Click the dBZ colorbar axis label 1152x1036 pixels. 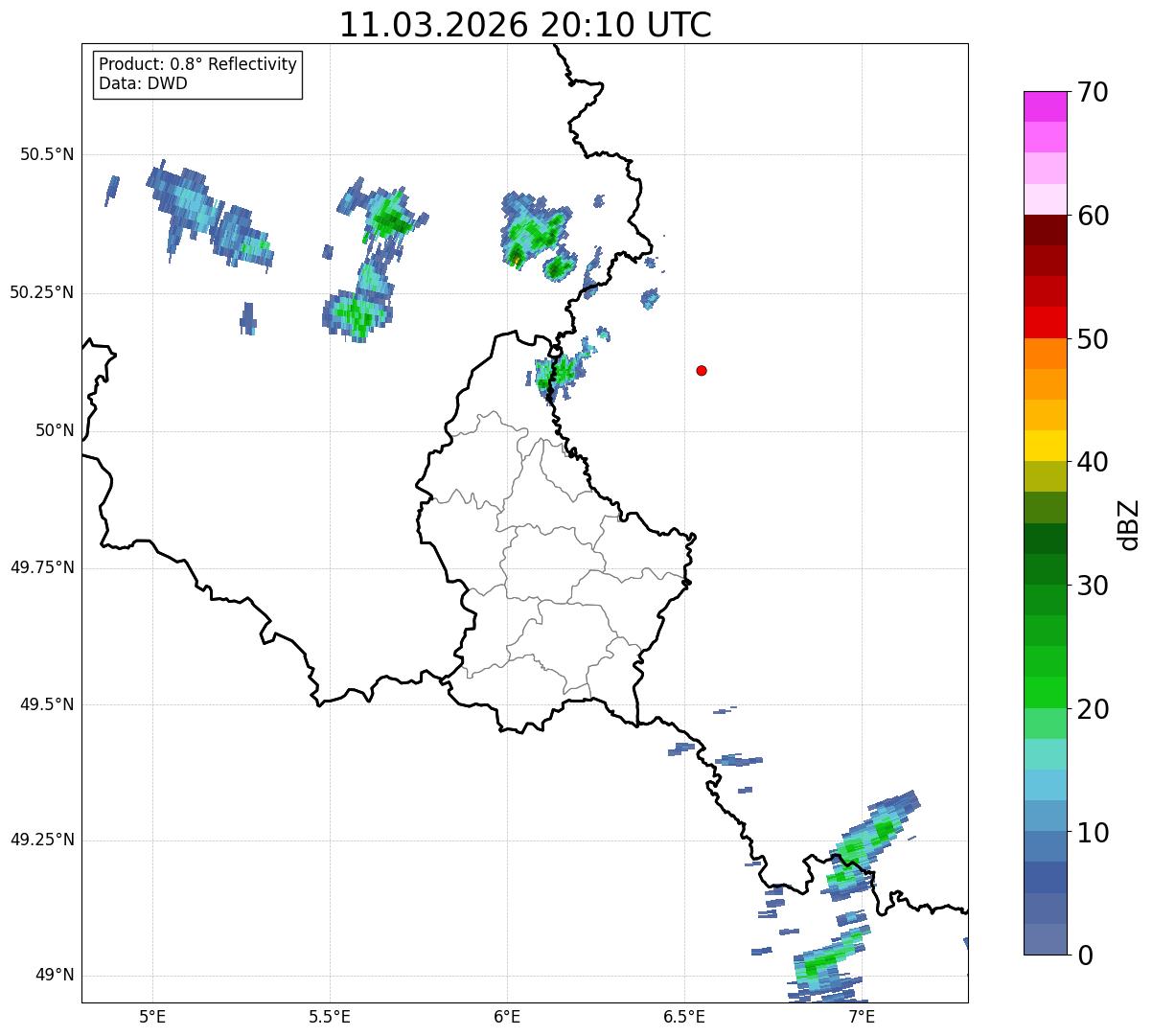(x=1129, y=524)
